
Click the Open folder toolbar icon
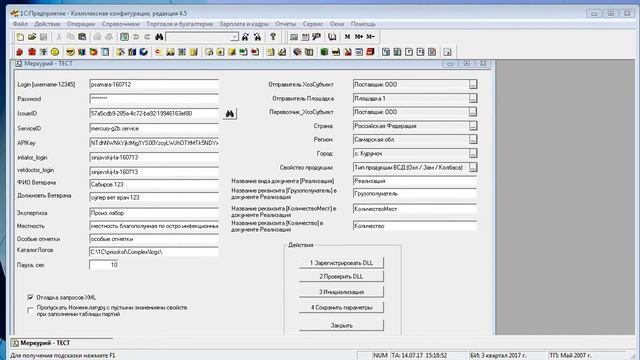(31, 37)
